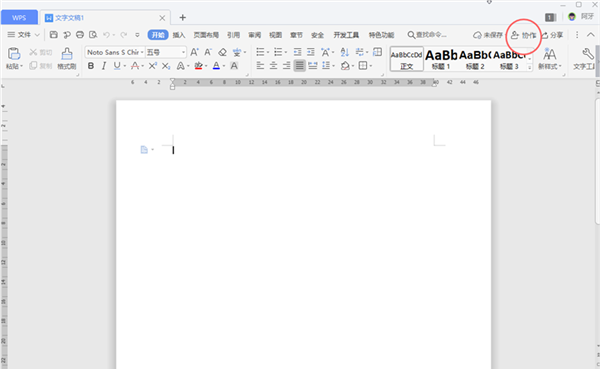The width and height of the screenshot is (600, 369).
Task: Expand the styles gallery arrow
Action: [530, 67]
